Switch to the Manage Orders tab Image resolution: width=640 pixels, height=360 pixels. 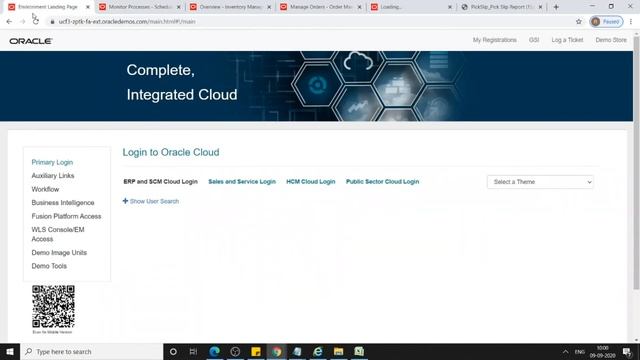pos(321,7)
